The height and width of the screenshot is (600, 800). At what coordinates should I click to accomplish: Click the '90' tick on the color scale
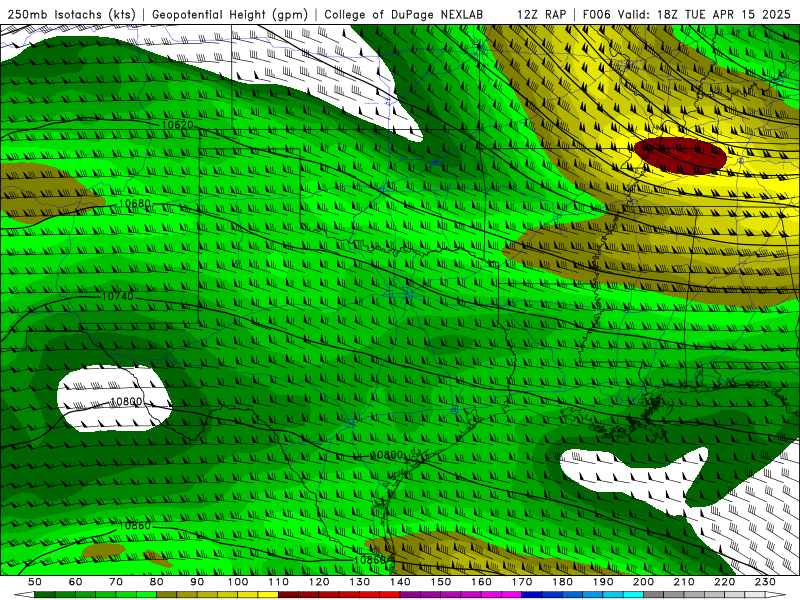(x=197, y=582)
